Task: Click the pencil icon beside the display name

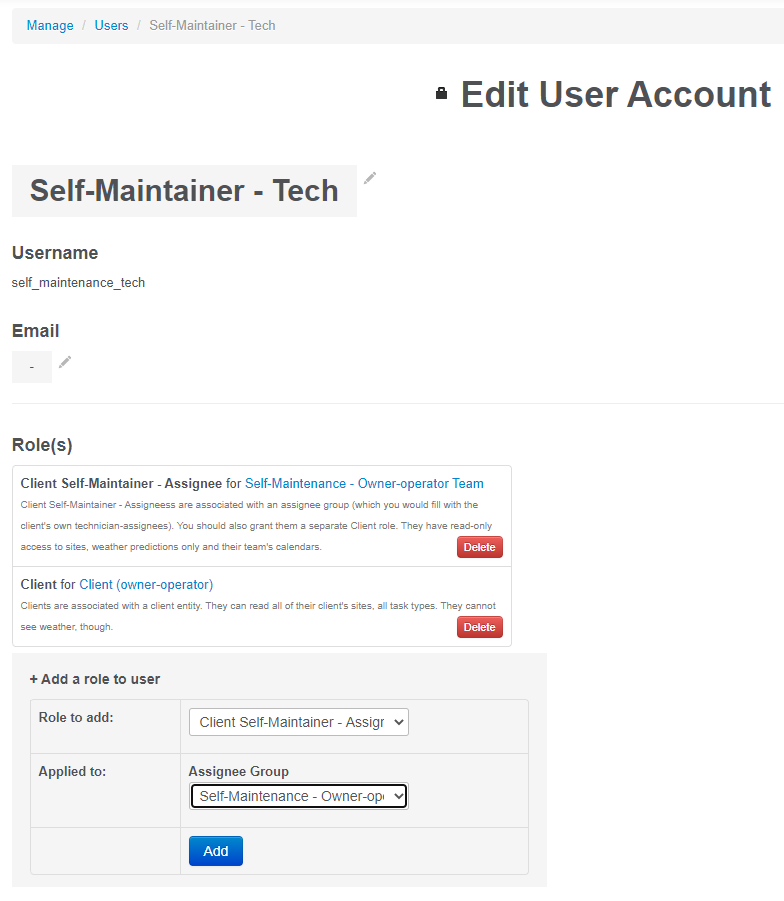Action: (x=370, y=177)
